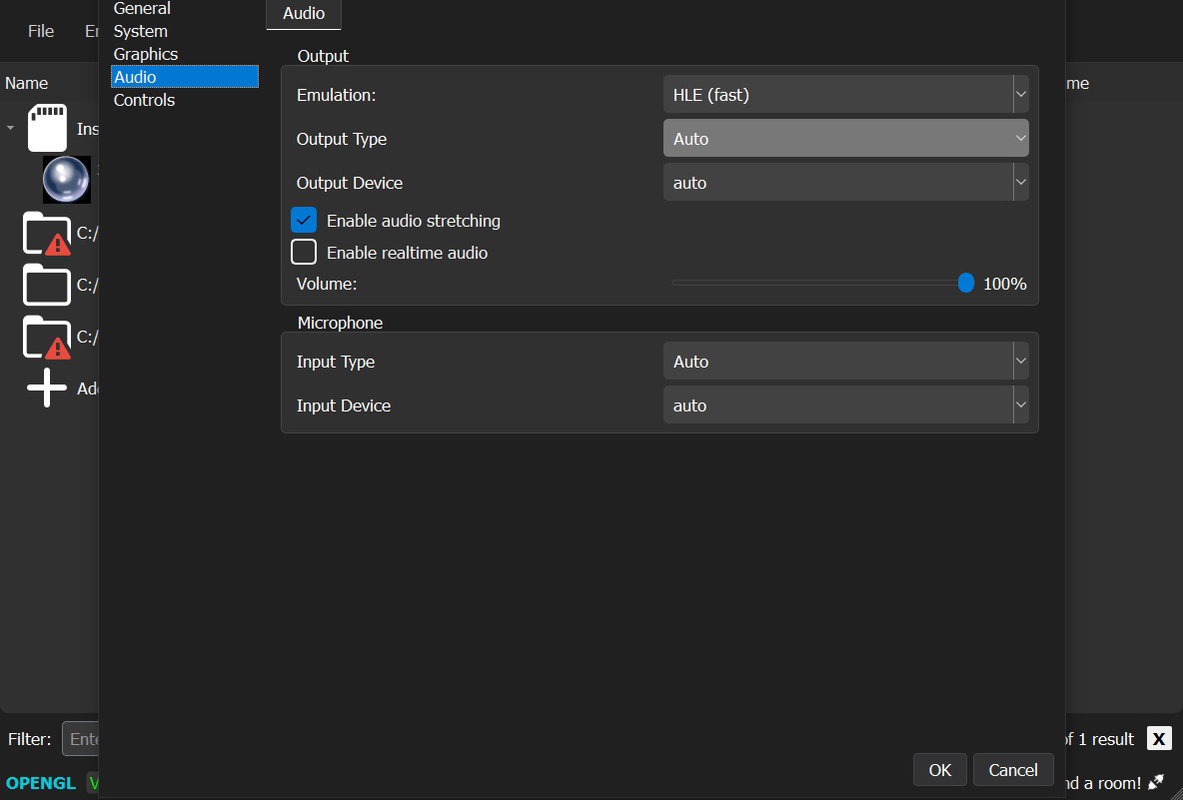Clear filter using the X button
1183x800 pixels.
(x=1160, y=738)
